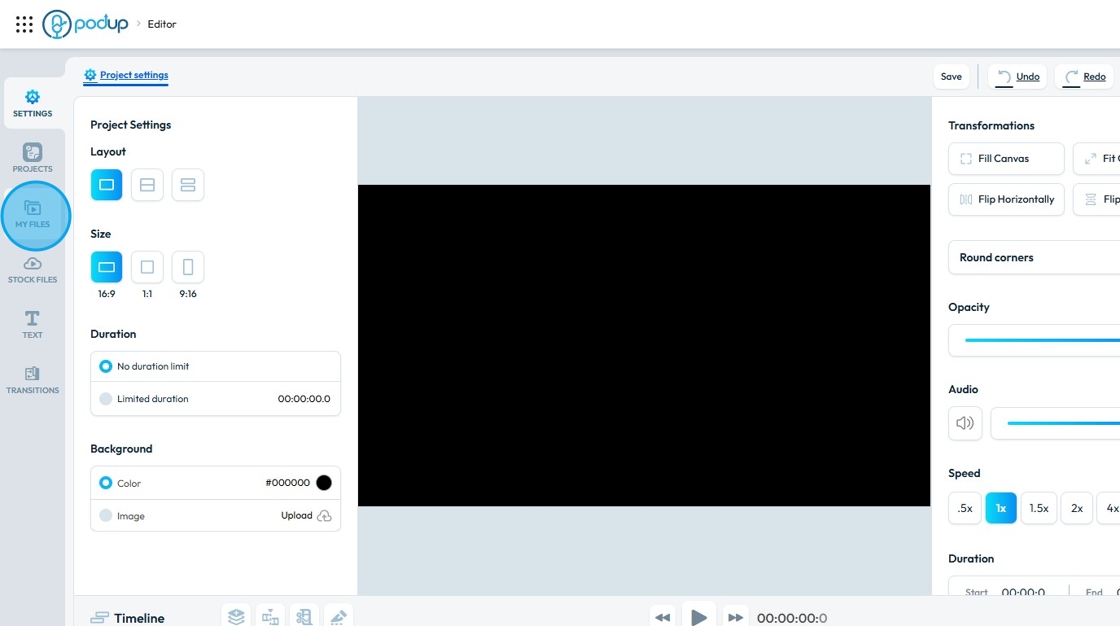Viewport: 1120px width, 626px height.
Task: Click the Redo button
Action: click(1084, 76)
